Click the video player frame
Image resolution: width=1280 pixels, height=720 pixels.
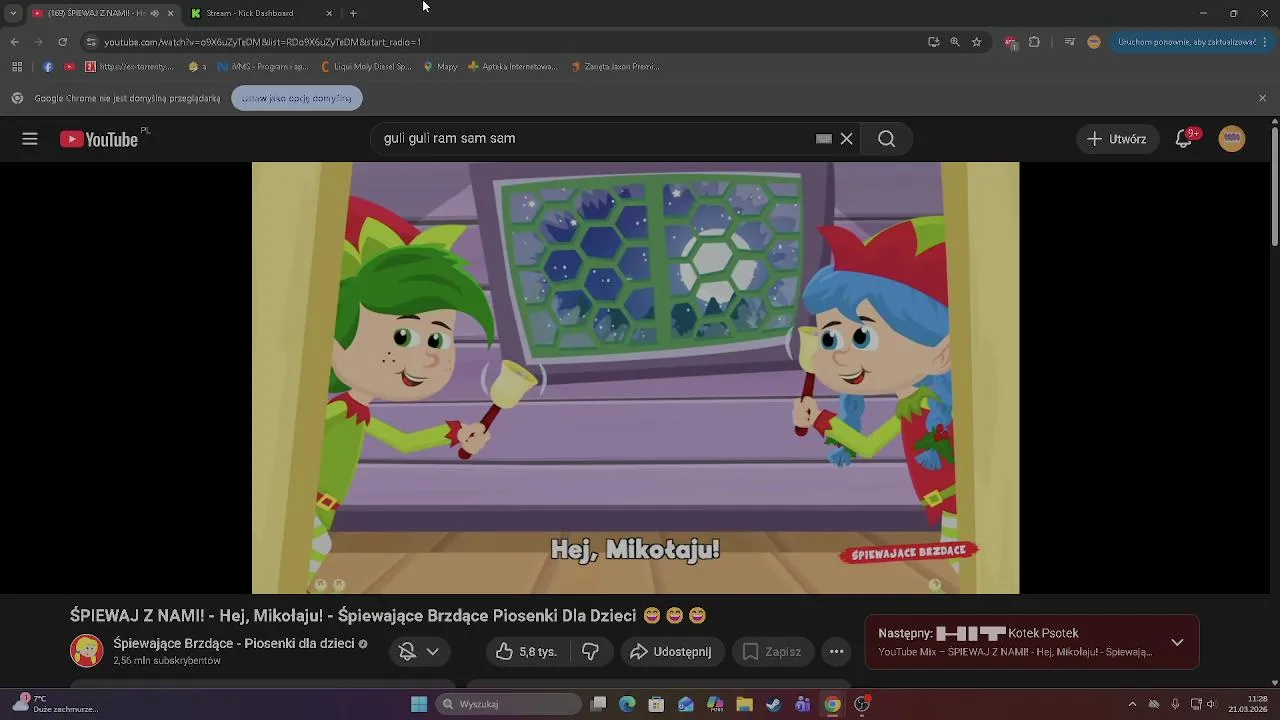pyautogui.click(x=635, y=378)
